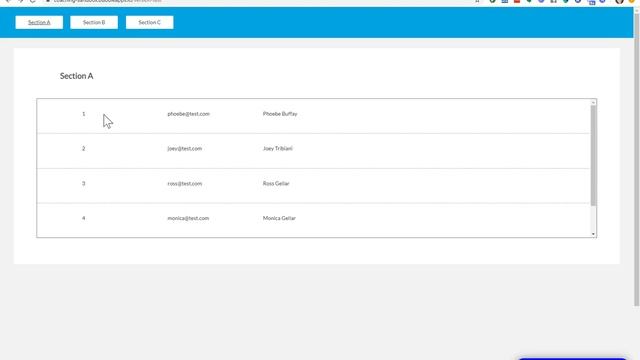
Task: Switch to the Section B tab
Action: pyautogui.click(x=94, y=22)
